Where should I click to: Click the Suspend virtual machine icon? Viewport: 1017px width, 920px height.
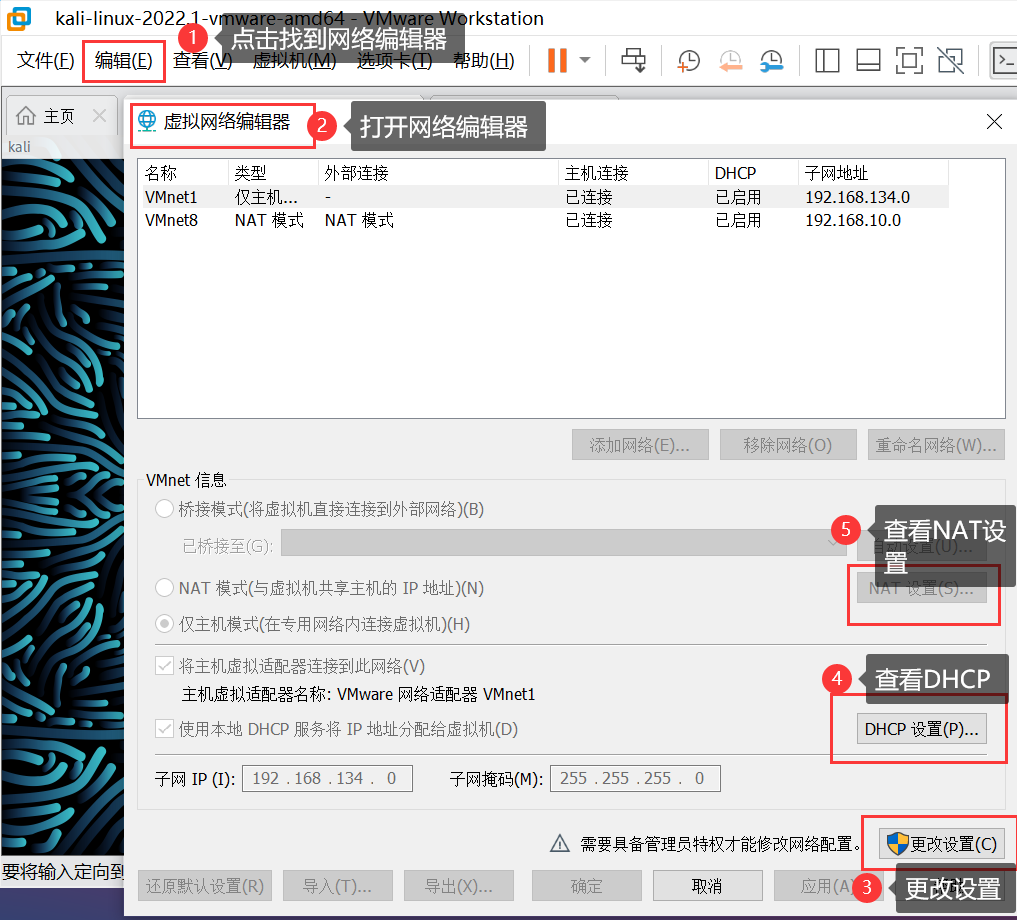(x=556, y=60)
